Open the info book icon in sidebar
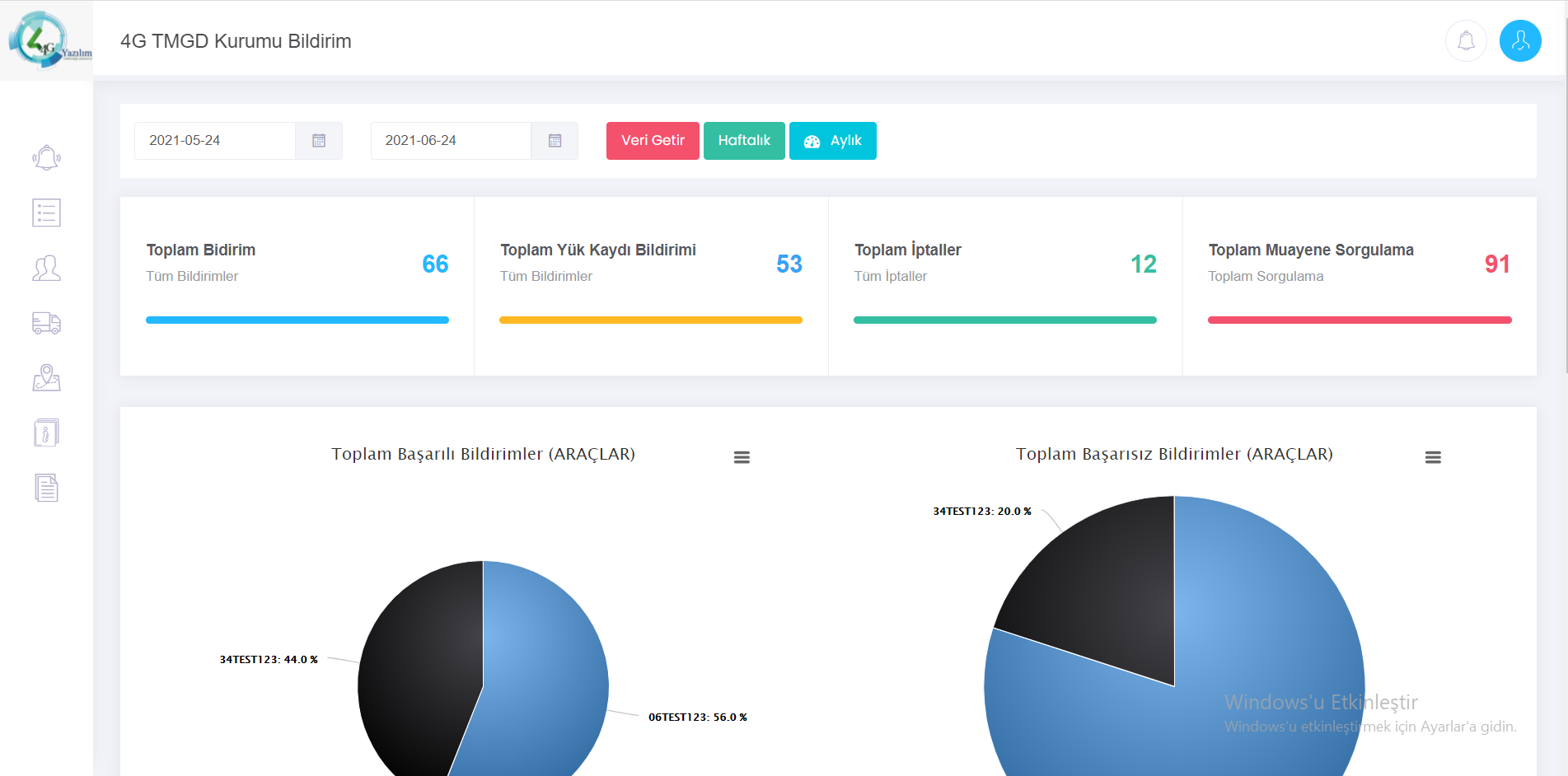This screenshot has height=776, width=1568. [46, 432]
